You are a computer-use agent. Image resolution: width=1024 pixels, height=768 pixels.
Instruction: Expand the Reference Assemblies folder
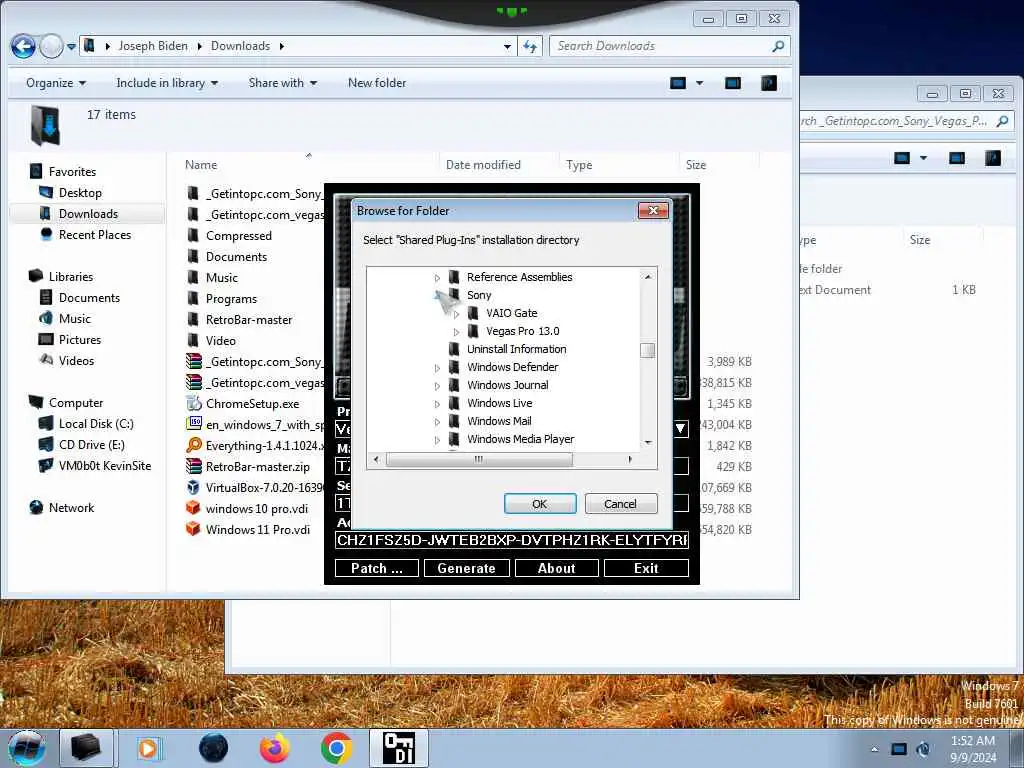[438, 278]
